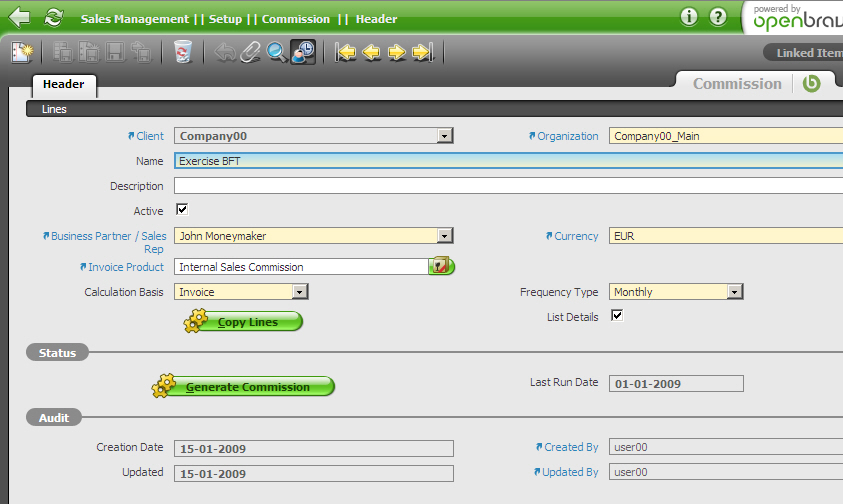Click the Generate Commission button
The image size is (843, 504).
(x=245, y=387)
